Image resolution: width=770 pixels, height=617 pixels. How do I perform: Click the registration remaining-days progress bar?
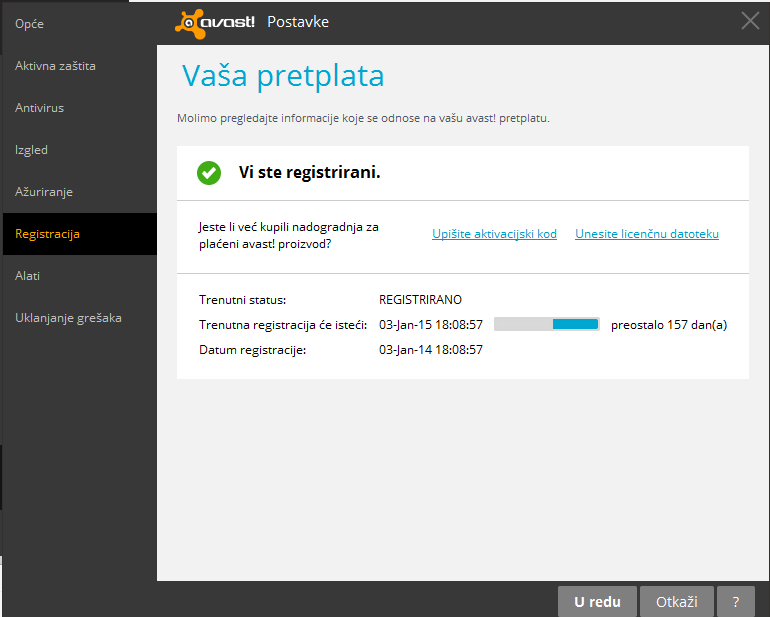(x=547, y=324)
